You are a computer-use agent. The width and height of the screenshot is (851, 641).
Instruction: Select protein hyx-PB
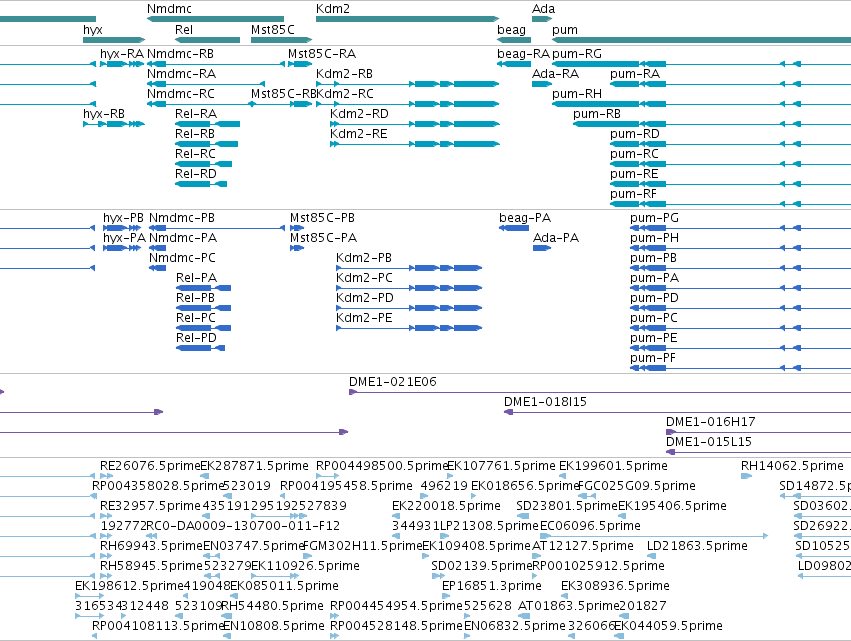point(123,218)
